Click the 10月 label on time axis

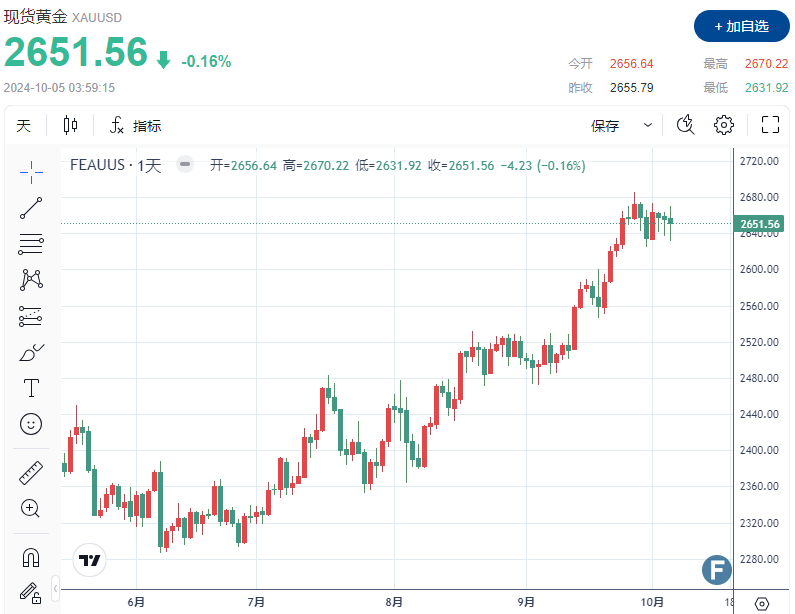coord(652,602)
